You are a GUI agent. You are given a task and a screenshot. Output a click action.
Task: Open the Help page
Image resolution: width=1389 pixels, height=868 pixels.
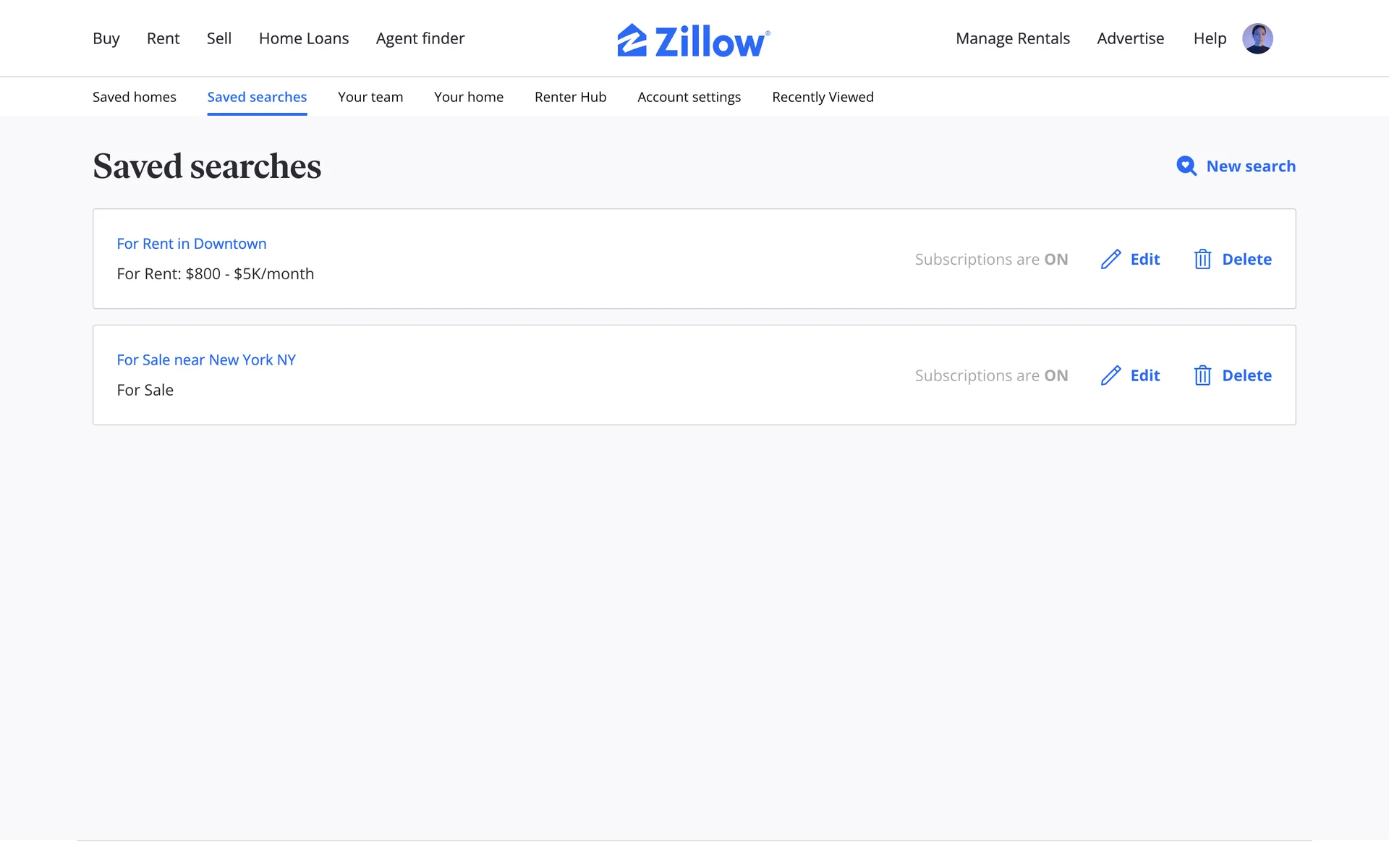tap(1210, 38)
